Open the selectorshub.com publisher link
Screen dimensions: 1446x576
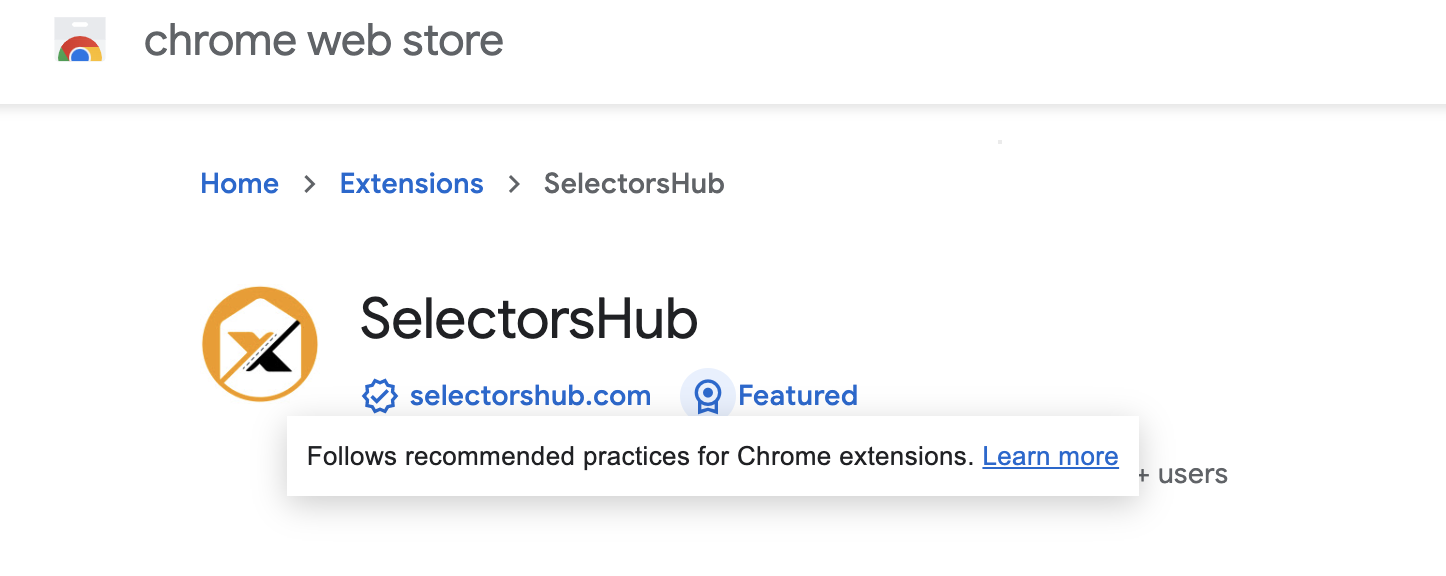click(530, 396)
